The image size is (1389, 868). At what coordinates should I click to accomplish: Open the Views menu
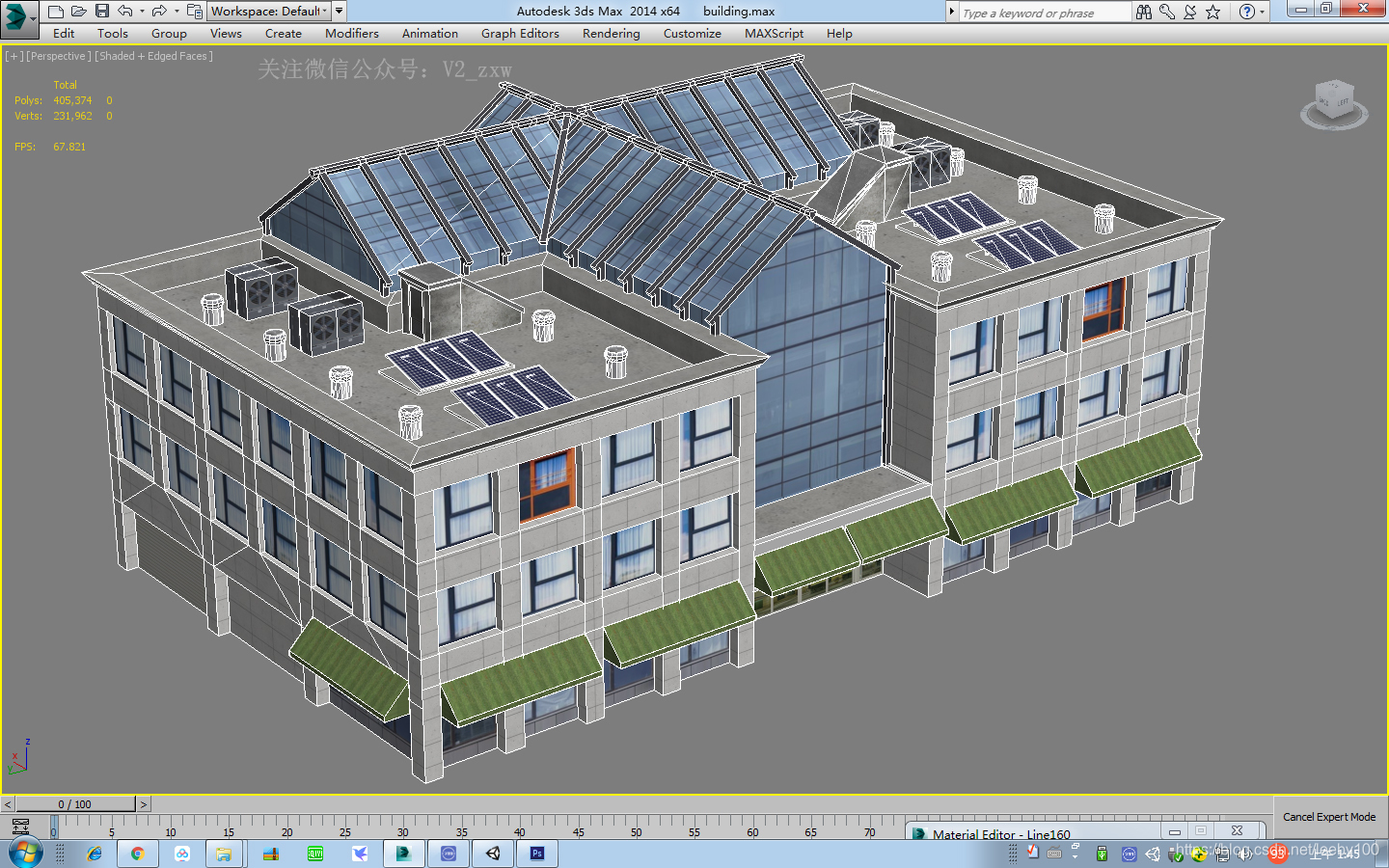tap(226, 34)
